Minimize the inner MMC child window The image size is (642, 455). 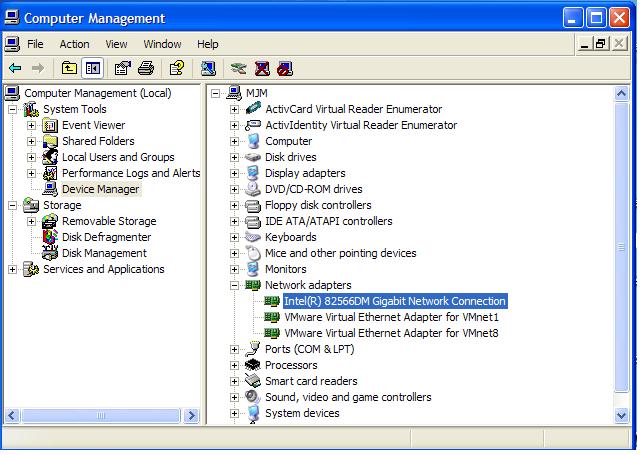[x=584, y=43]
